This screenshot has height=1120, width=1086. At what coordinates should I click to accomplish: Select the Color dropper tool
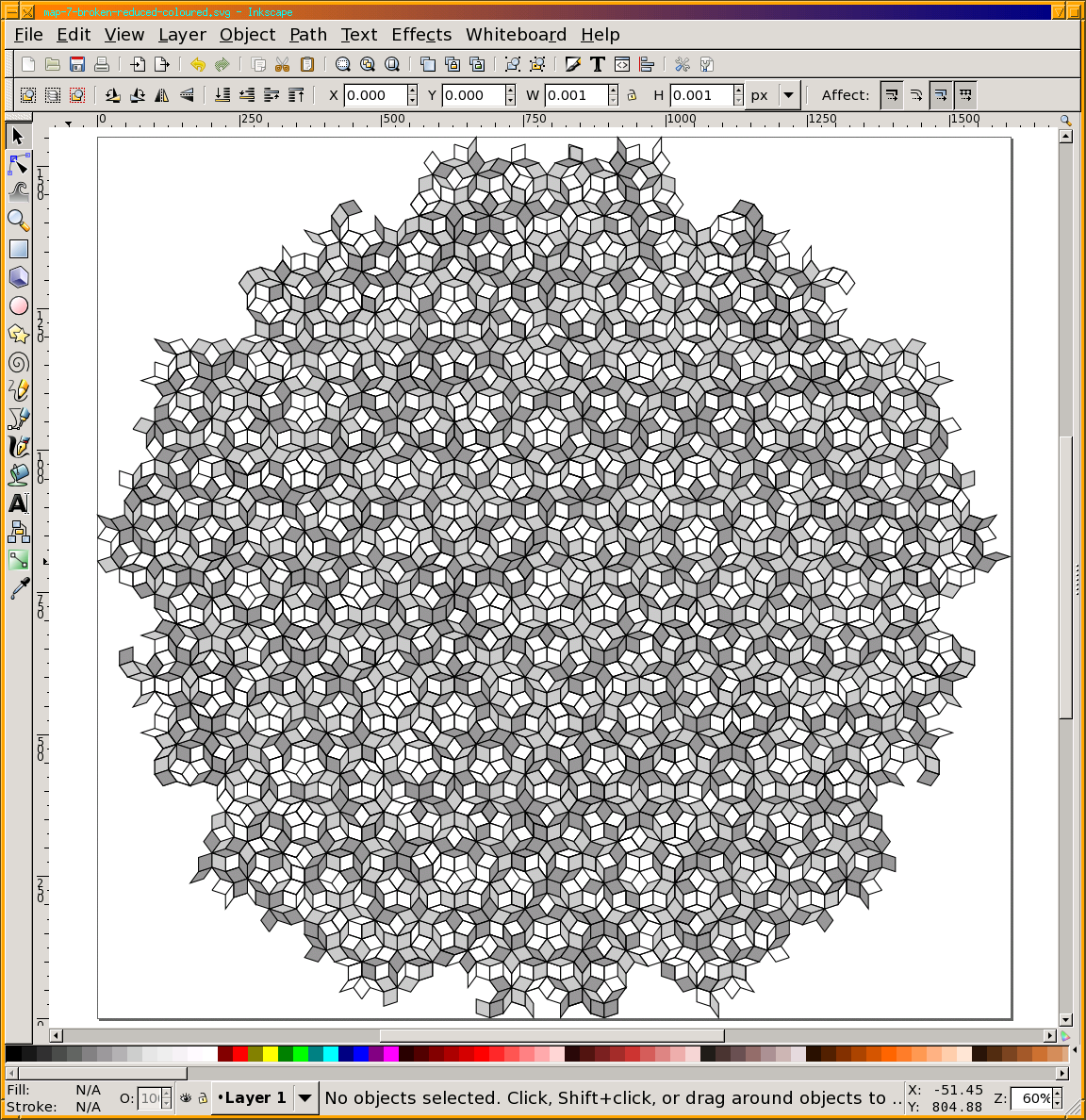(x=18, y=588)
